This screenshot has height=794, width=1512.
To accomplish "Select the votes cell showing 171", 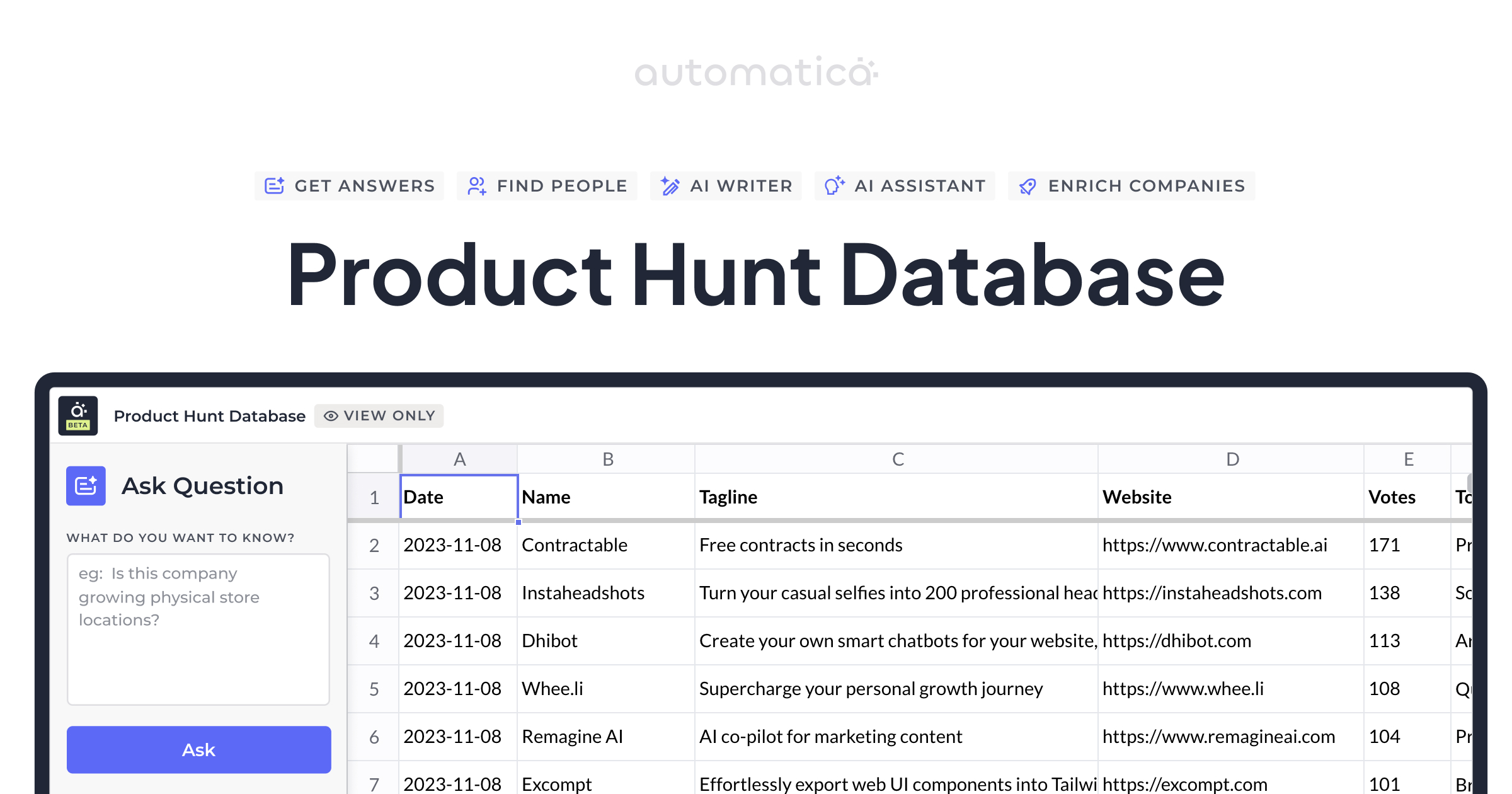I will 1408,546.
